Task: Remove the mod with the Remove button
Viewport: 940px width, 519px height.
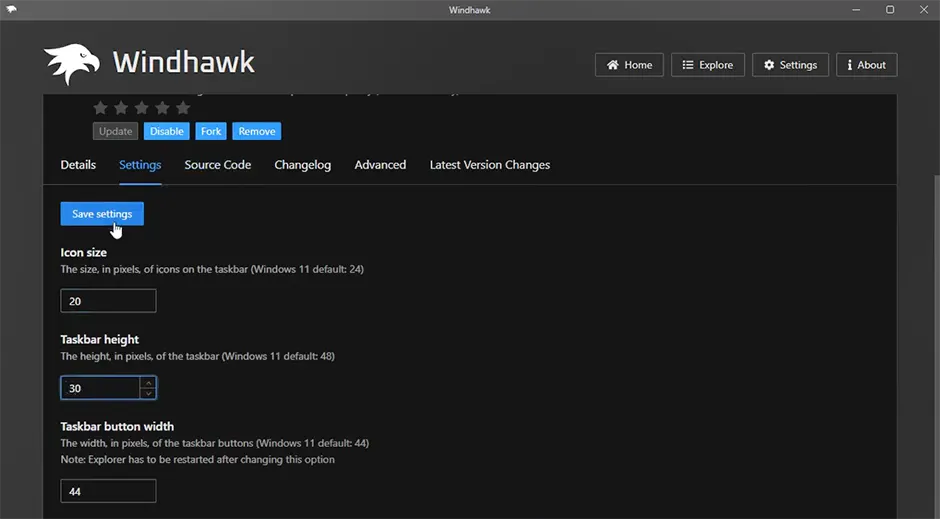Action: click(x=256, y=131)
